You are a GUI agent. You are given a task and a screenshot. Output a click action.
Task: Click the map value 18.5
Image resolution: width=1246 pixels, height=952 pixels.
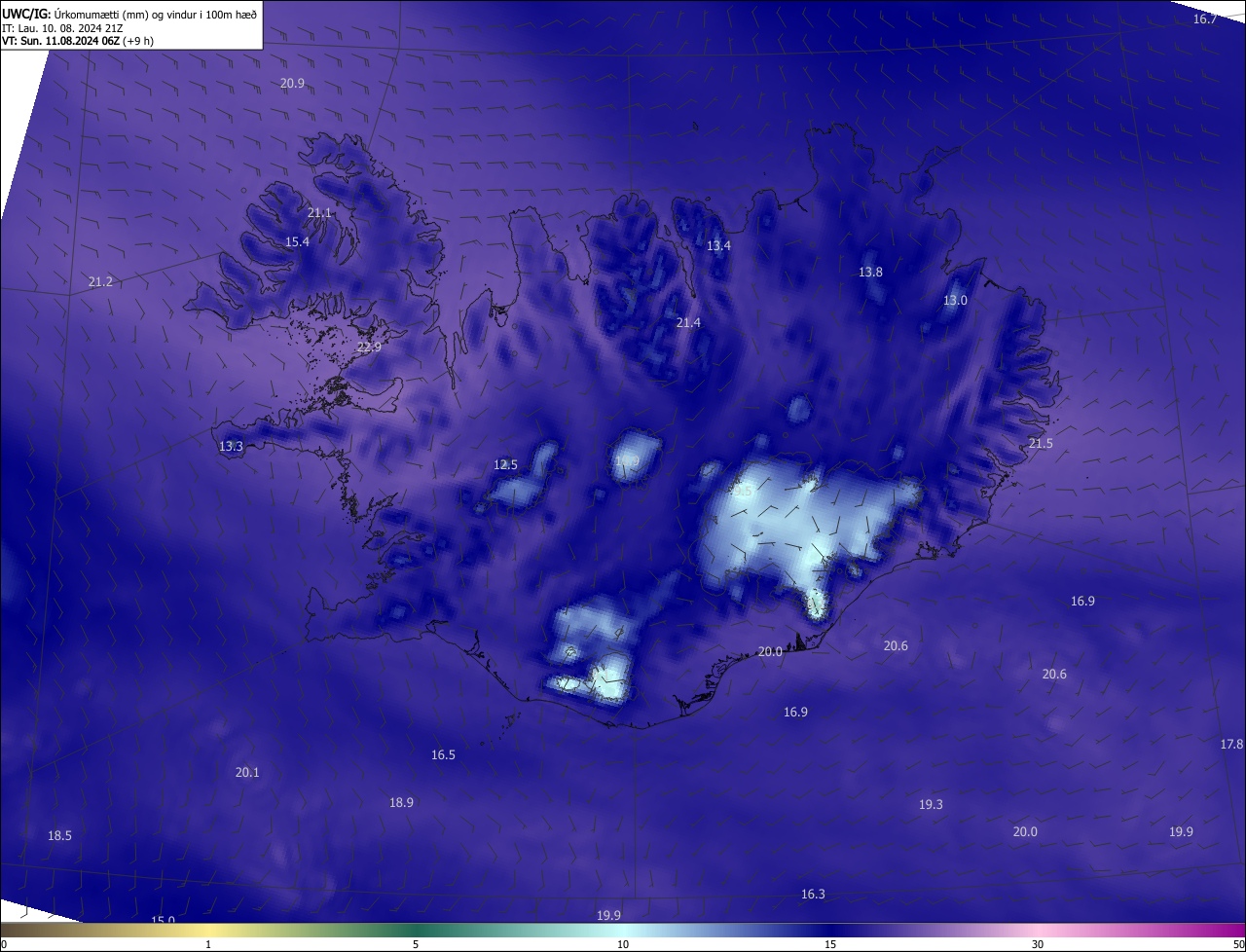click(59, 836)
